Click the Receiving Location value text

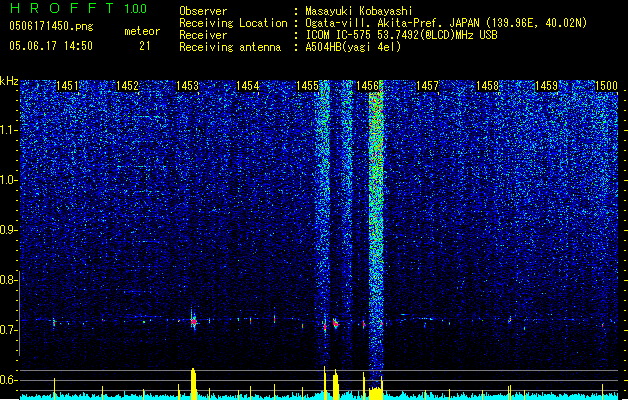pos(446,23)
